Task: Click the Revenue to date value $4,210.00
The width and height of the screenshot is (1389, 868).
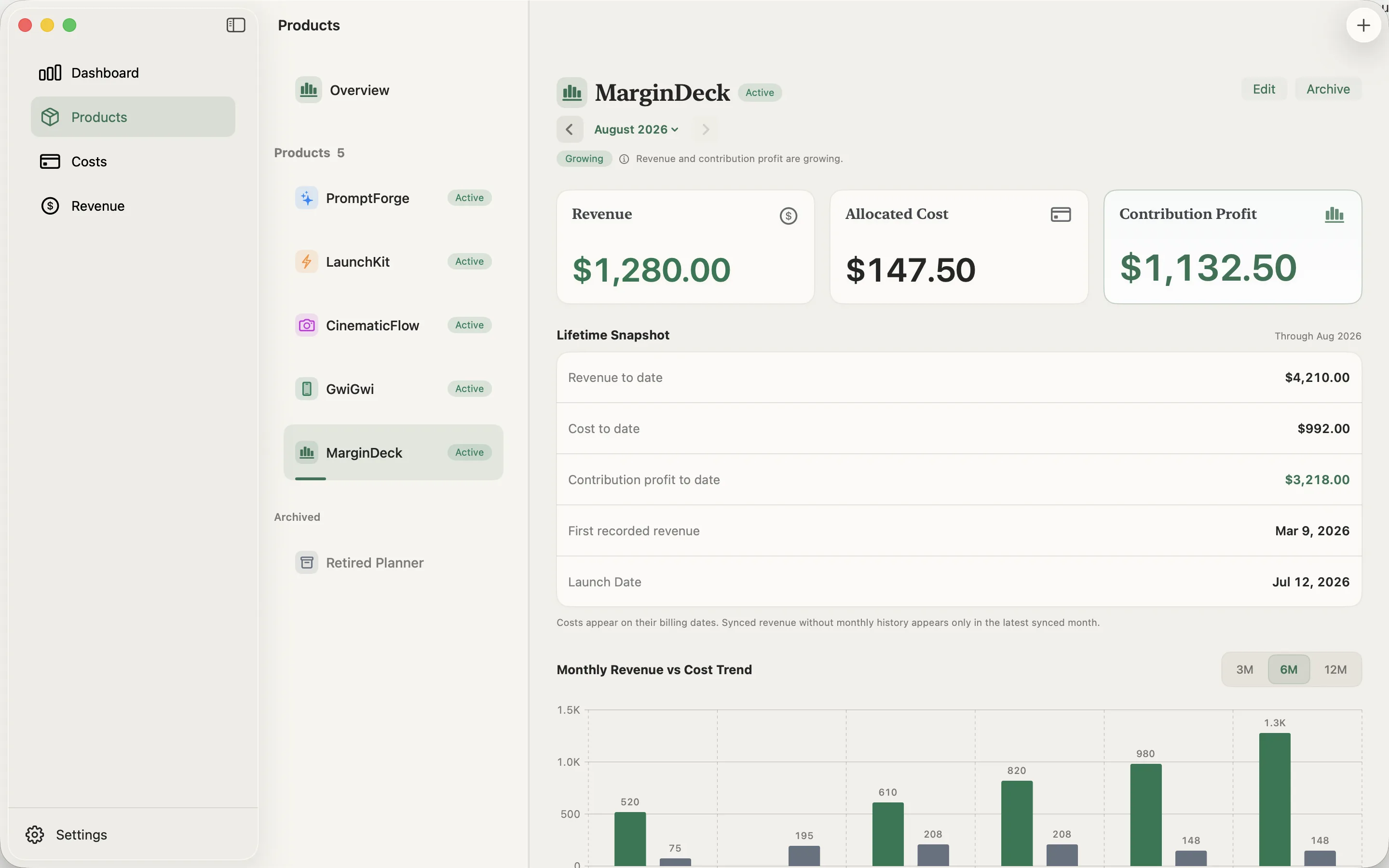Action: pyautogui.click(x=1317, y=378)
